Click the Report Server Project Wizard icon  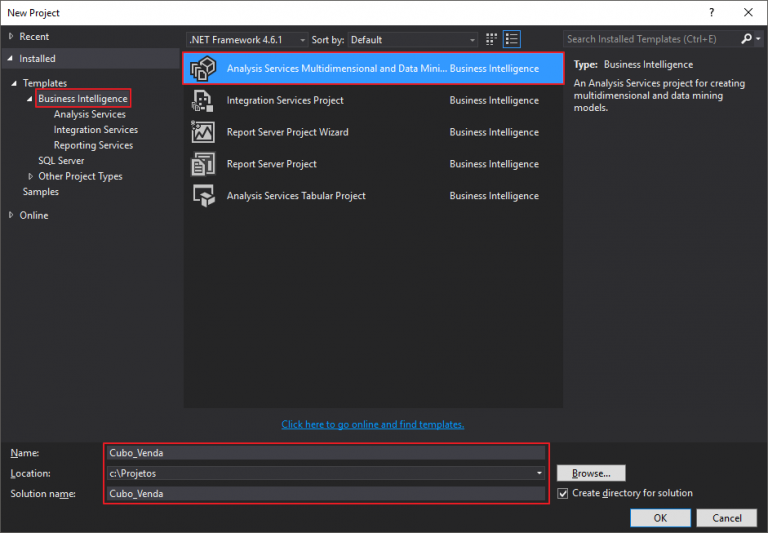[x=203, y=132]
